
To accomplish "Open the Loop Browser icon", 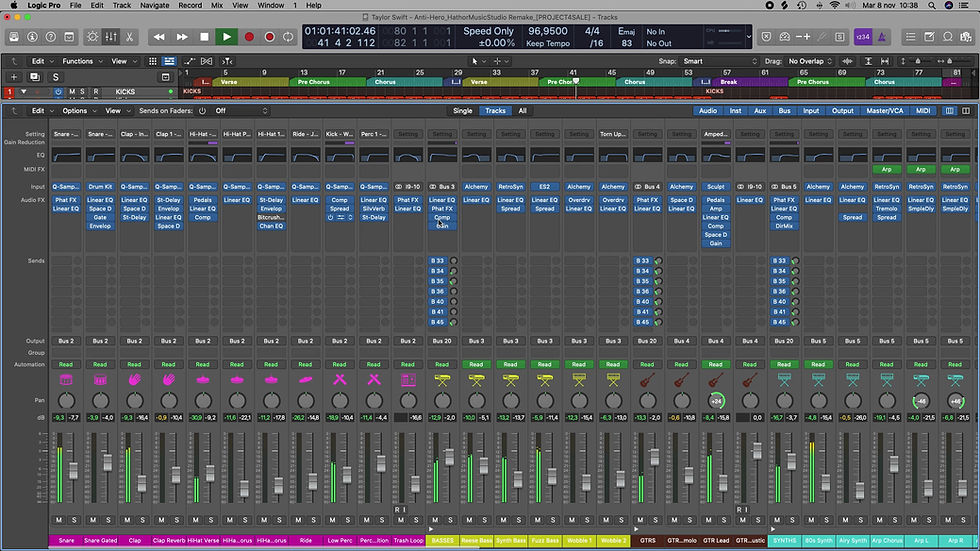I will (x=948, y=37).
